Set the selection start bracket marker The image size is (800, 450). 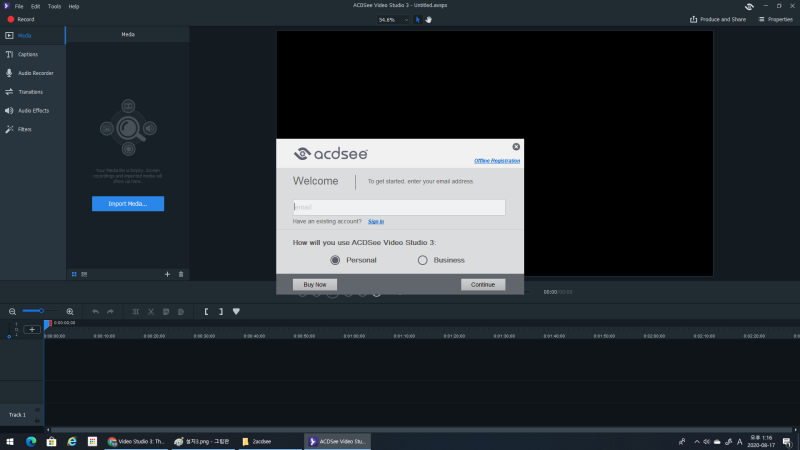pos(206,311)
